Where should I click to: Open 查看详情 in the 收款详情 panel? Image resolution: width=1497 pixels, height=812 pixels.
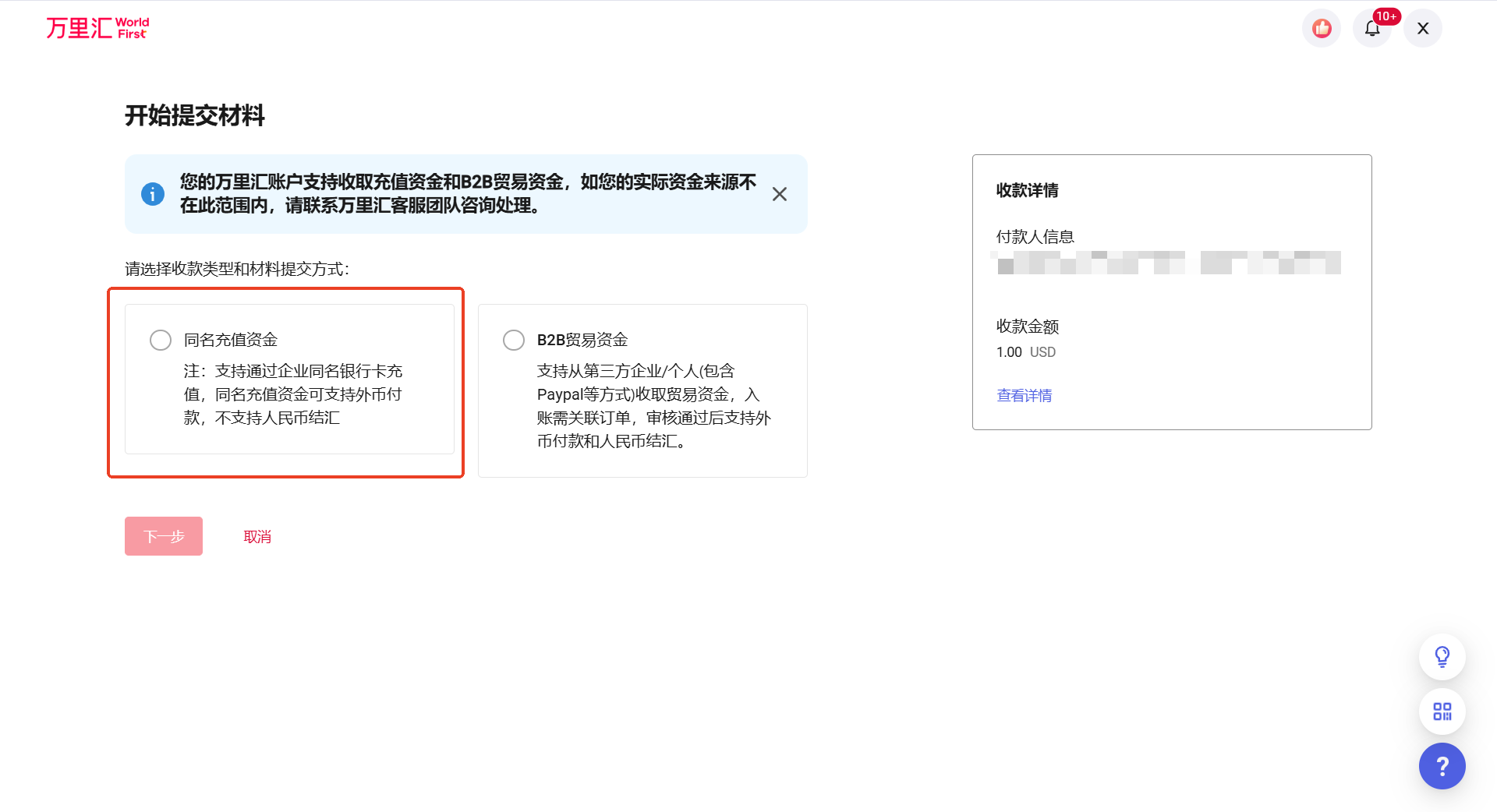tap(1023, 395)
